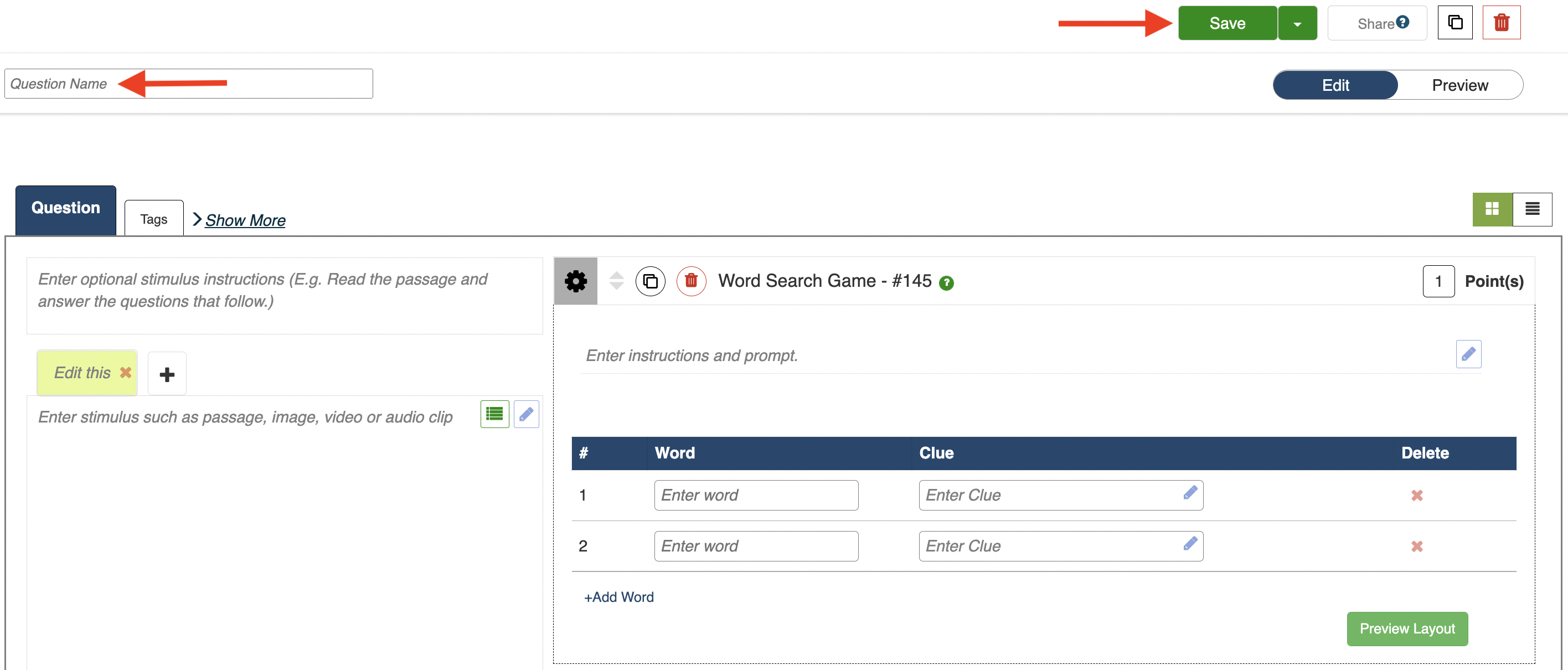This screenshot has width=1568, height=670.
Task: Click the +Add Word link
Action: pos(618,597)
